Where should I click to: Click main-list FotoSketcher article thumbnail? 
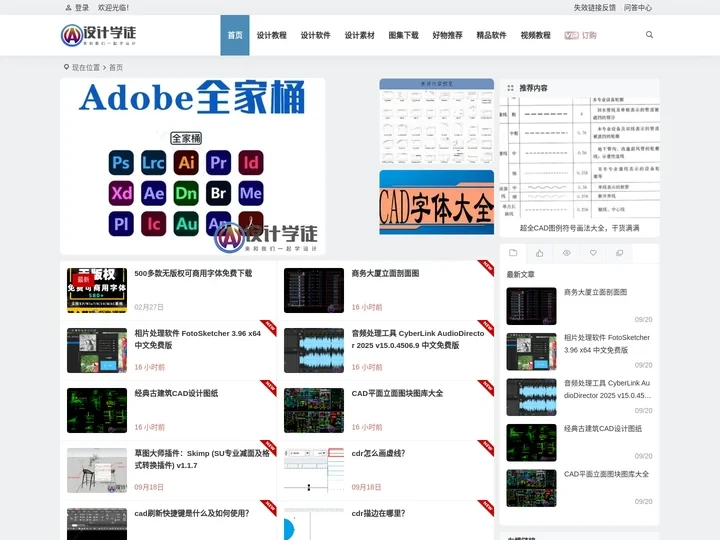(x=97, y=350)
